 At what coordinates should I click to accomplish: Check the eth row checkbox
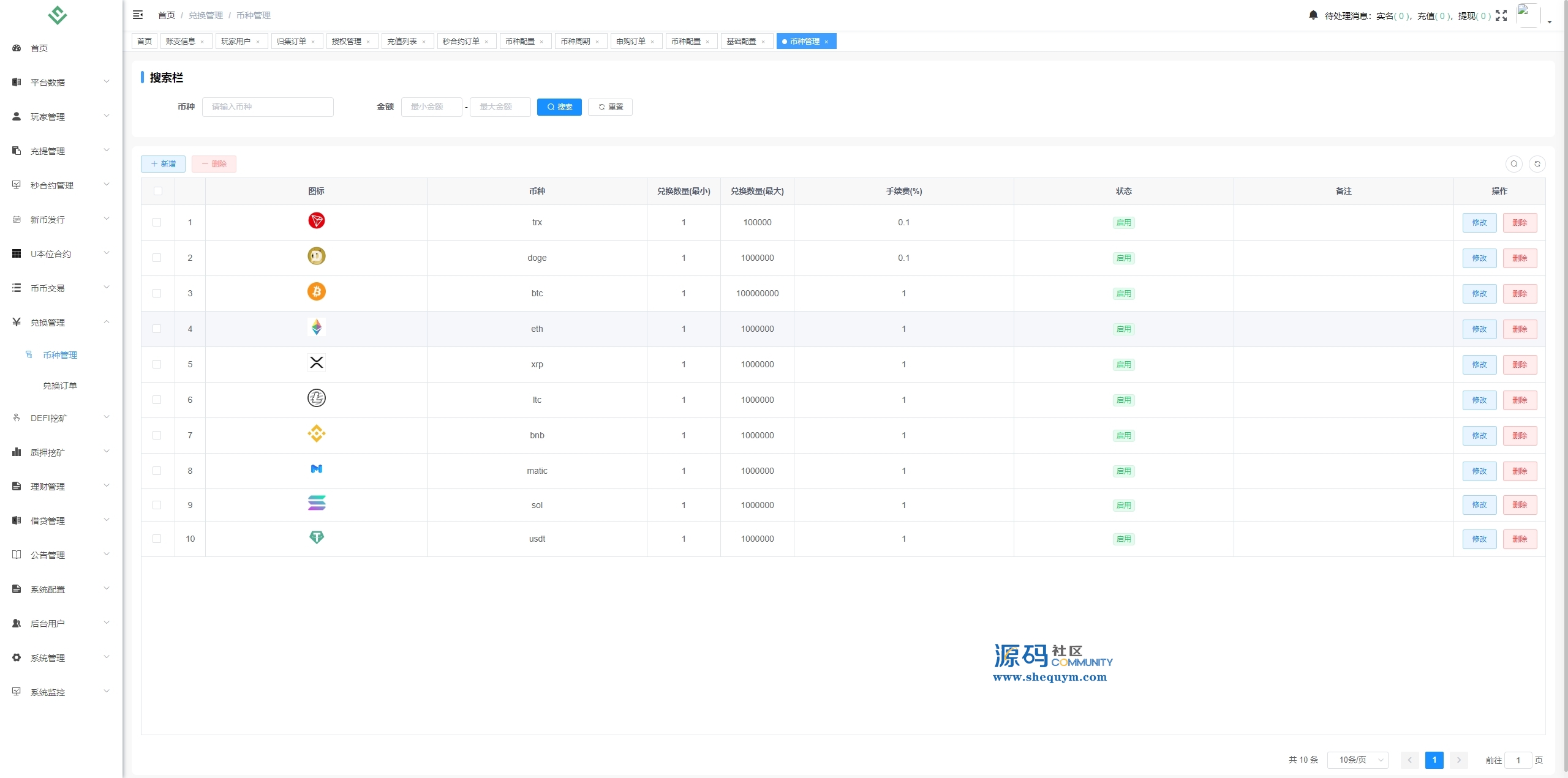click(x=157, y=329)
